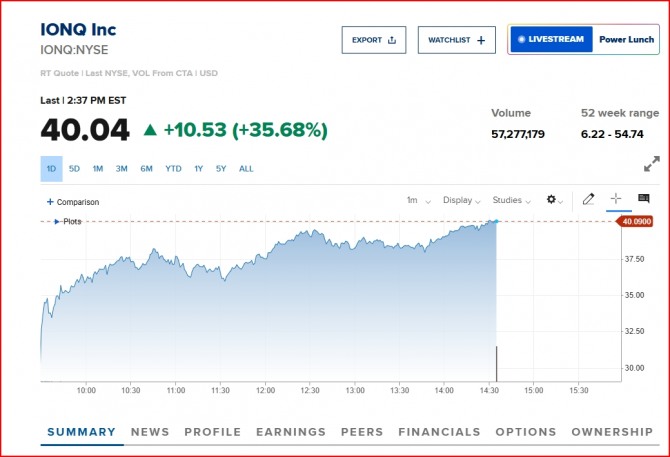This screenshot has width=670, height=457.
Task: Open the Studies dropdown
Action: 511,200
